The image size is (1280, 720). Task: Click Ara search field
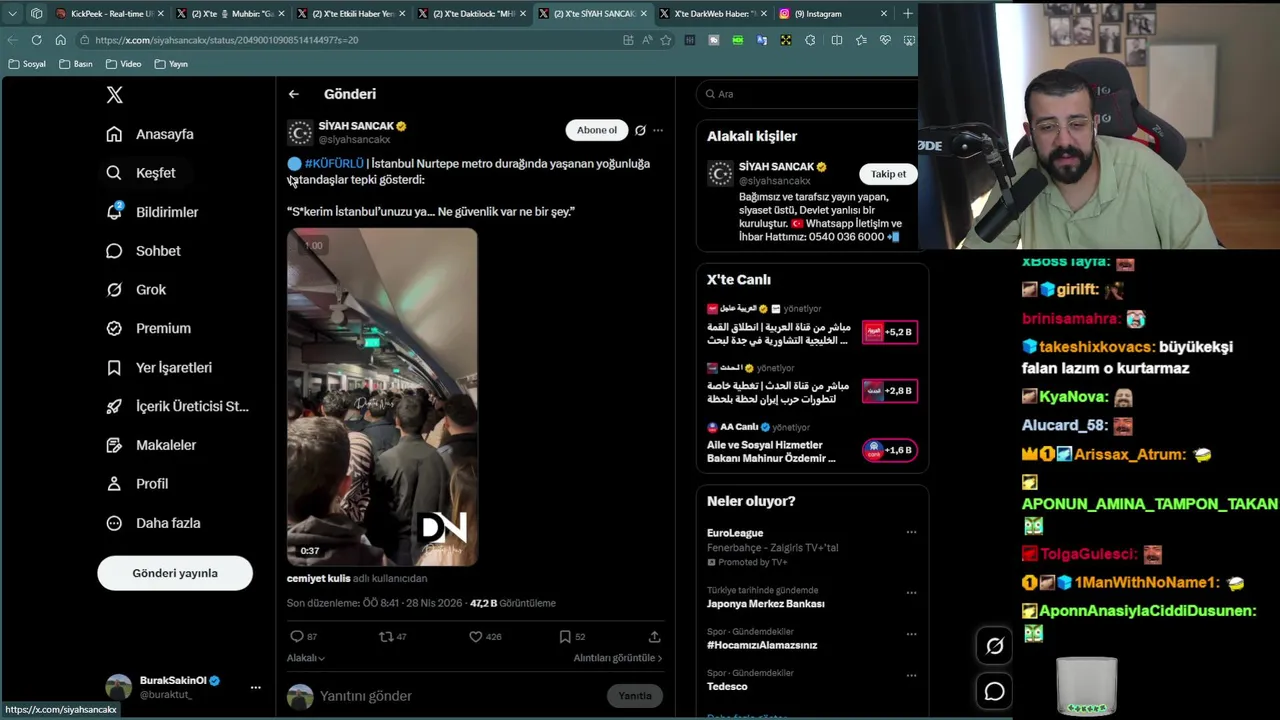point(810,94)
